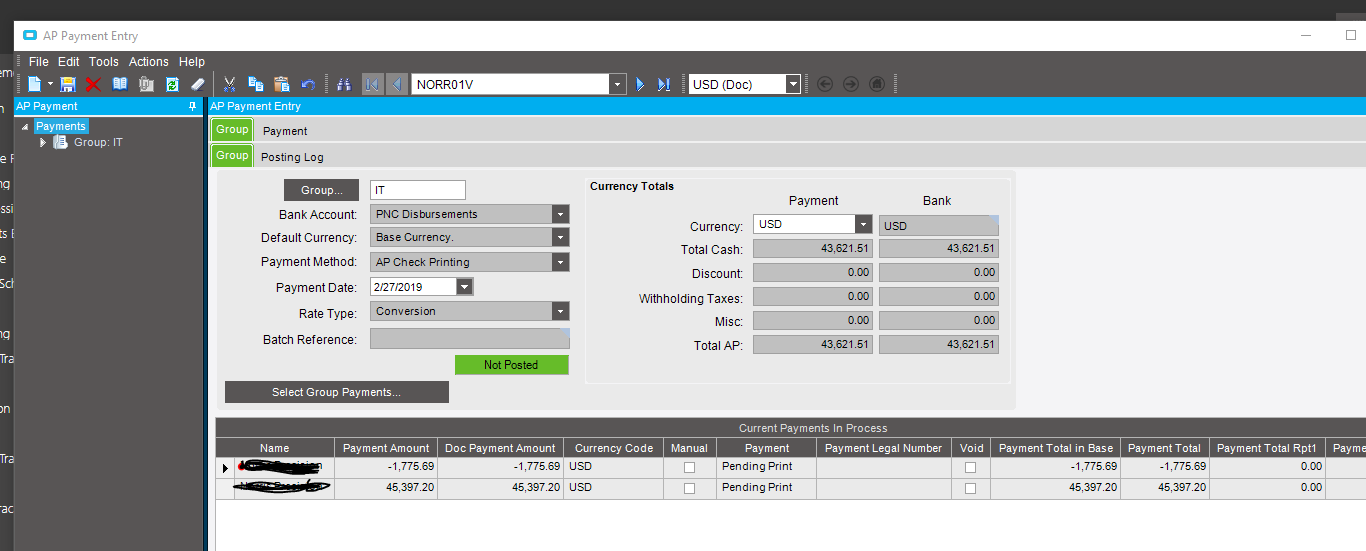The width and height of the screenshot is (1366, 551).
Task: Open the File menu
Action: (38, 62)
